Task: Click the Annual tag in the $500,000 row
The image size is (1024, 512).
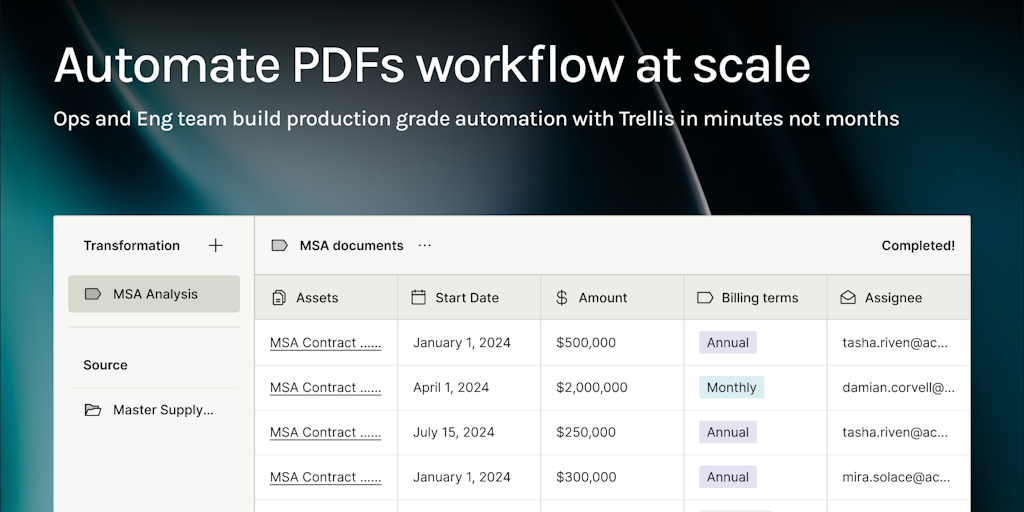Action: [x=727, y=343]
